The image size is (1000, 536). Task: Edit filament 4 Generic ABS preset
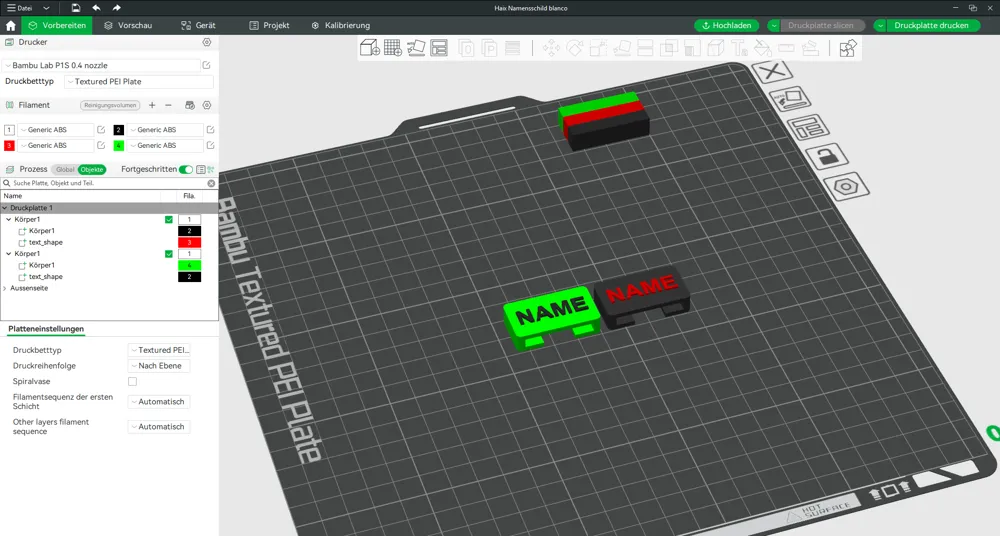click(x=210, y=145)
